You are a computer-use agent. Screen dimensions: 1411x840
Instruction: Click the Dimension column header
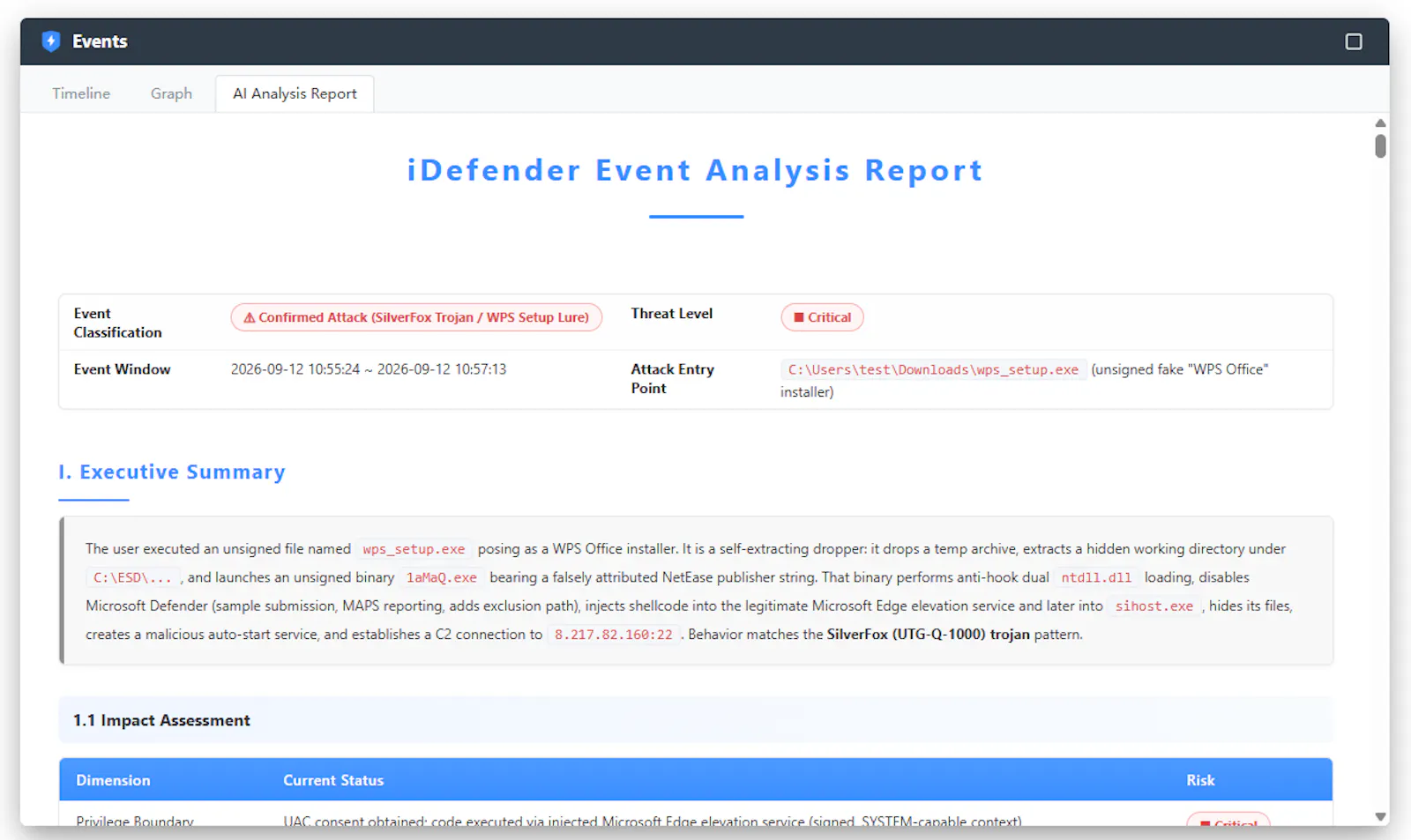(x=113, y=780)
